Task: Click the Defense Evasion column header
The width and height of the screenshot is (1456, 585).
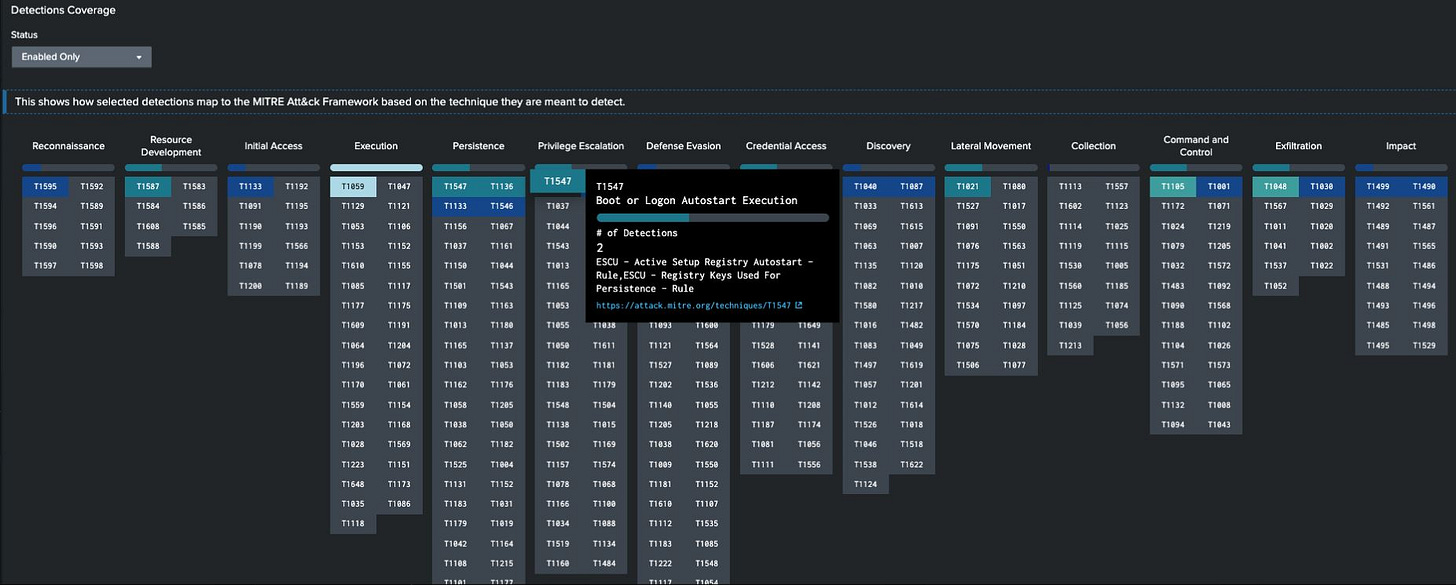Action: point(683,145)
